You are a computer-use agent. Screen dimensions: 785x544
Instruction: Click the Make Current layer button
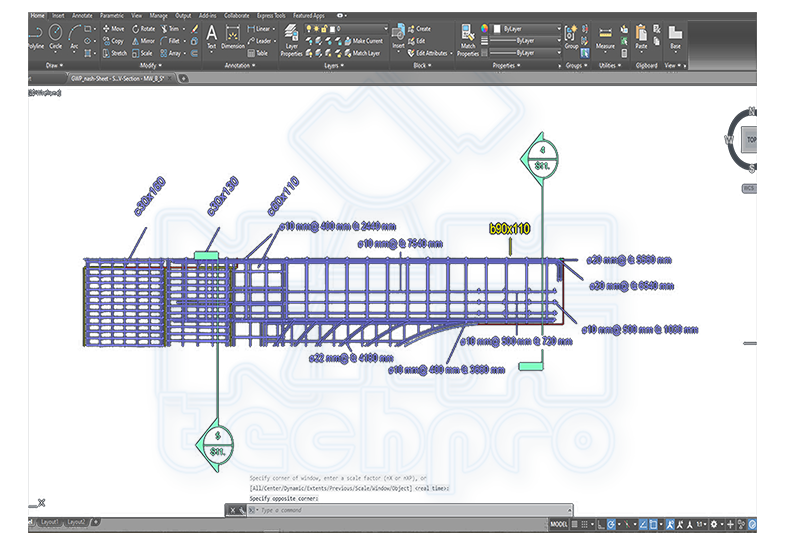pos(363,41)
